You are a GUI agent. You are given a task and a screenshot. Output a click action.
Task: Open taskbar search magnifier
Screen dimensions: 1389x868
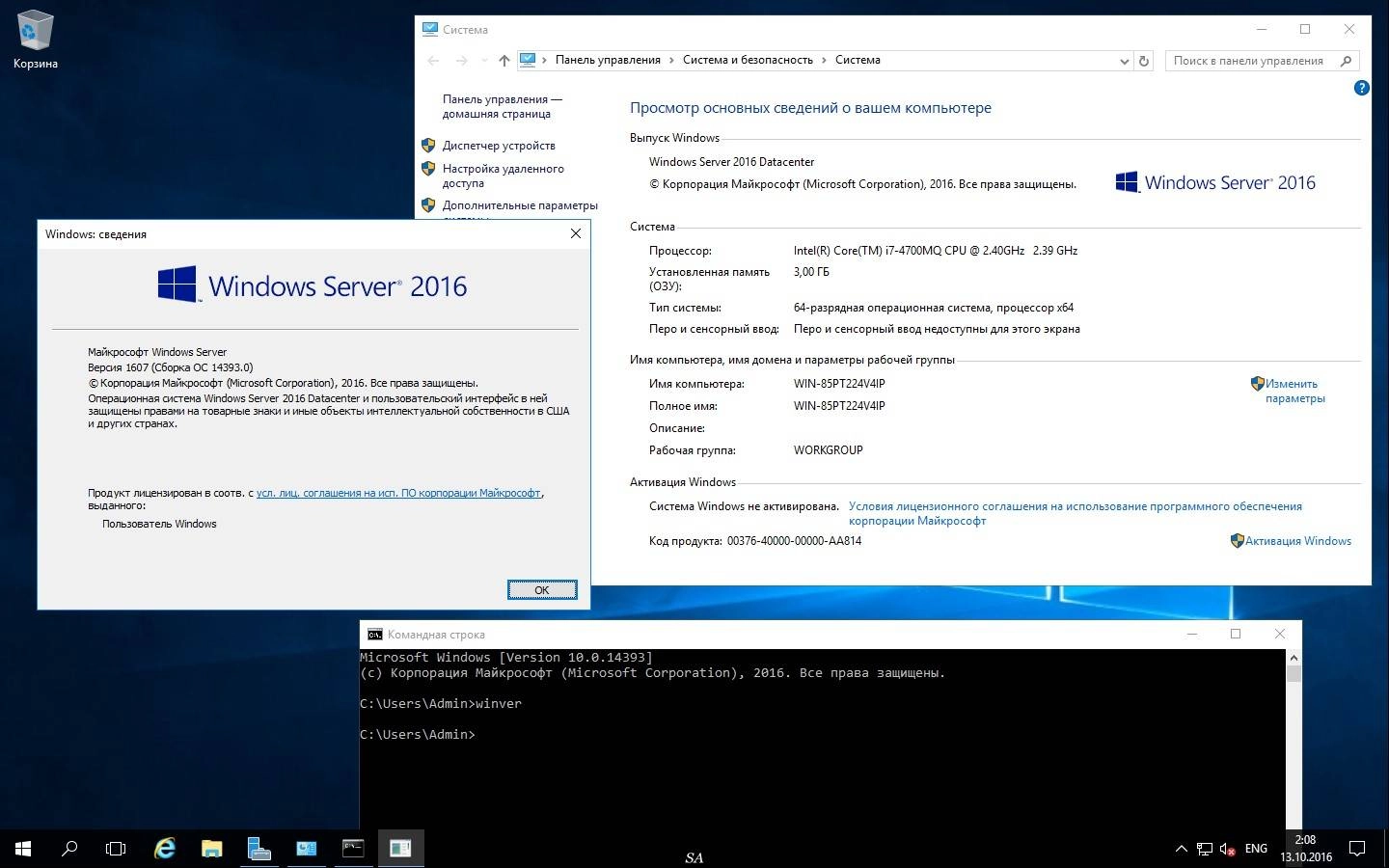69,849
